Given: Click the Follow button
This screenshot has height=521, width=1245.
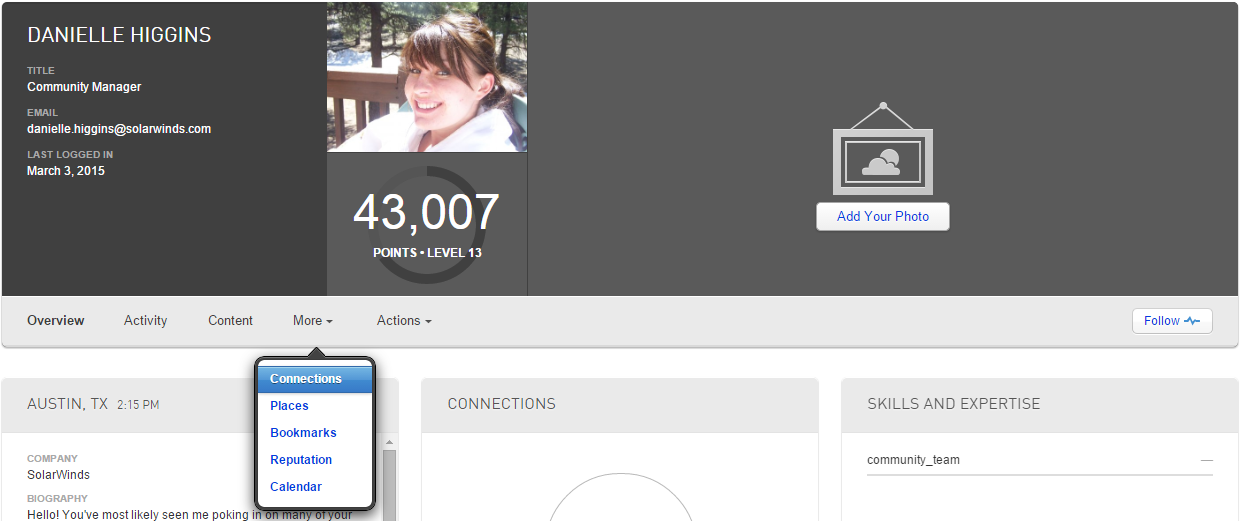Looking at the screenshot, I should coord(1172,321).
